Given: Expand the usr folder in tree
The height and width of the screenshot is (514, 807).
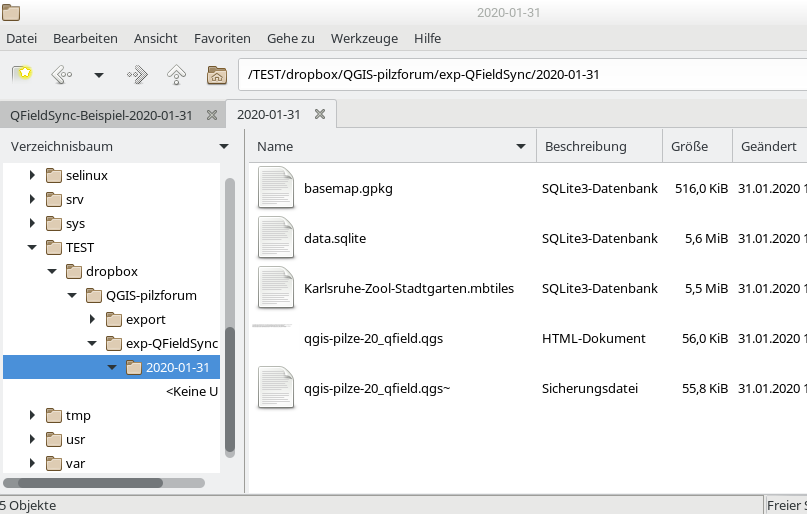Looking at the screenshot, I should 32,439.
